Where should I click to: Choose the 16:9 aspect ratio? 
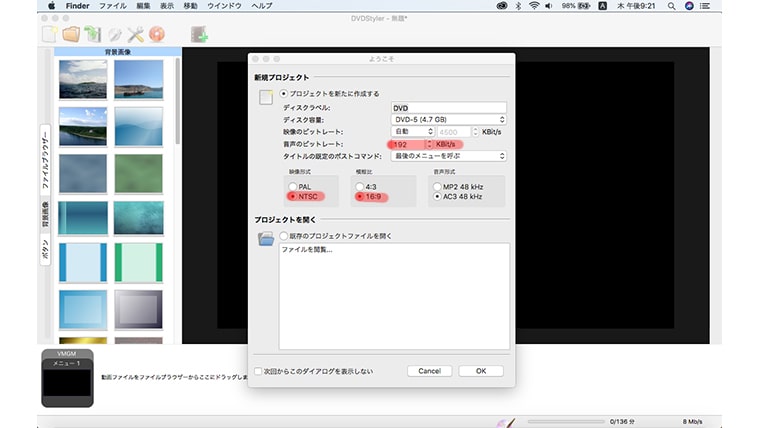pyautogui.click(x=360, y=196)
